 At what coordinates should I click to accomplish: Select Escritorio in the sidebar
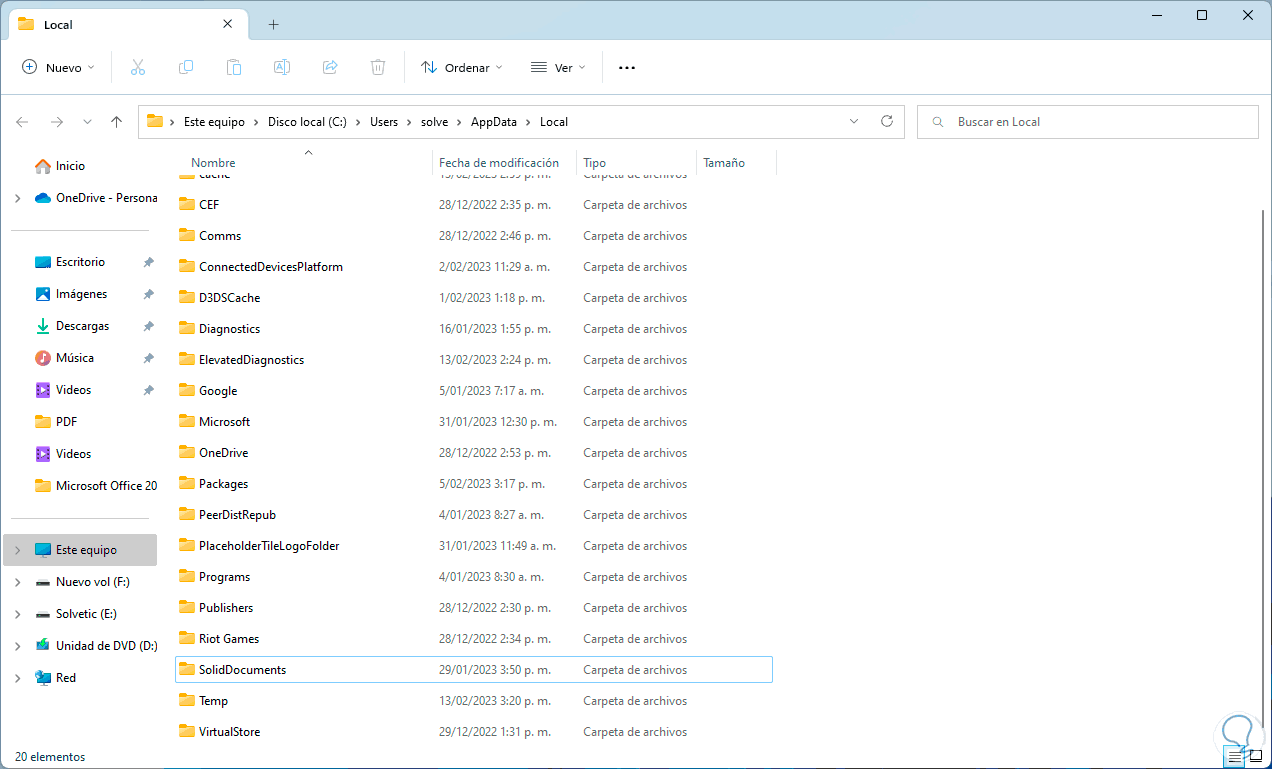click(80, 262)
